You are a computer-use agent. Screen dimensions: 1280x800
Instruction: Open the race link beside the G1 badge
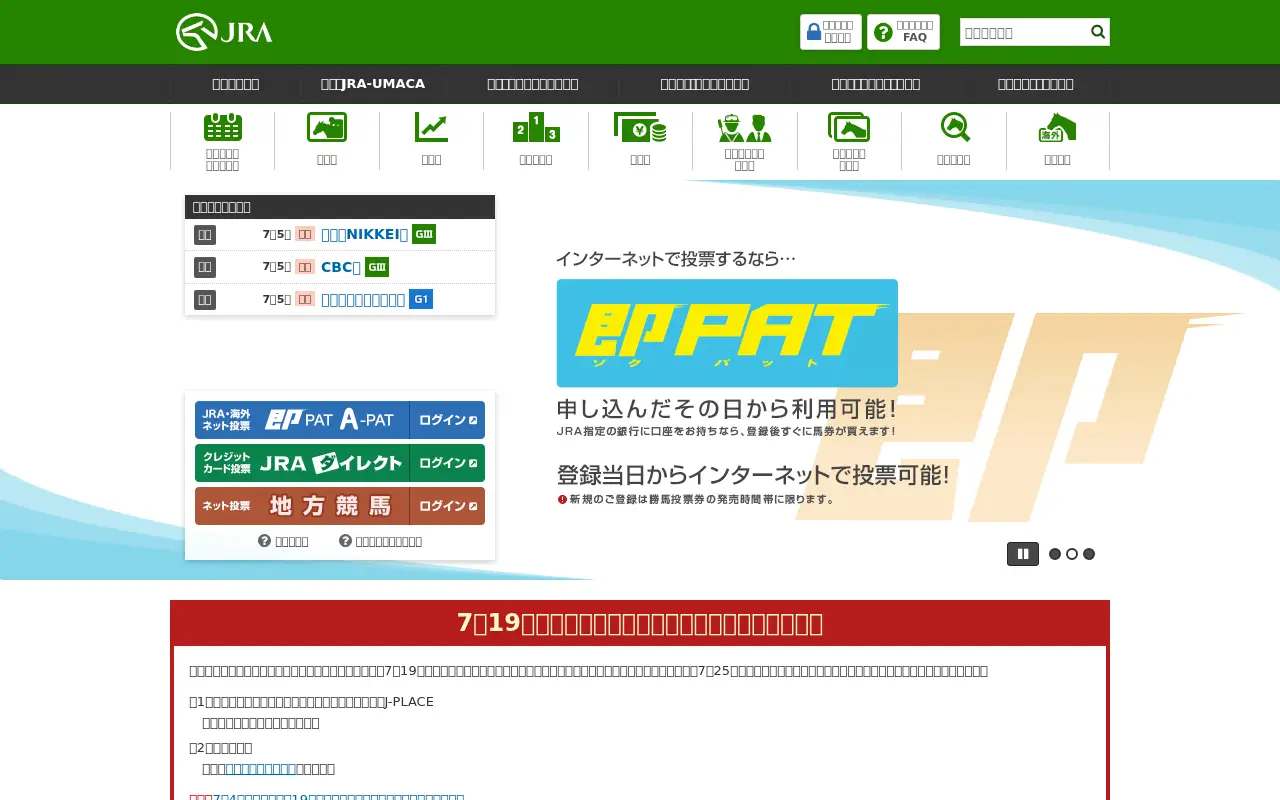point(363,299)
